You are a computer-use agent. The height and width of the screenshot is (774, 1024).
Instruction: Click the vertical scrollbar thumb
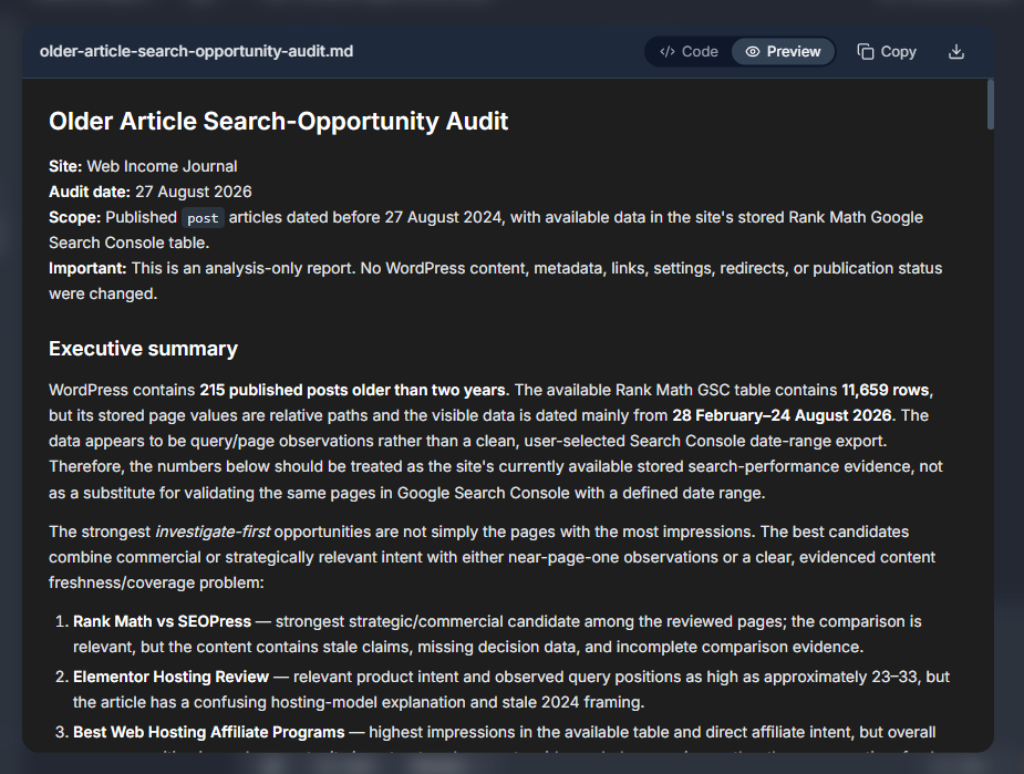(x=990, y=105)
